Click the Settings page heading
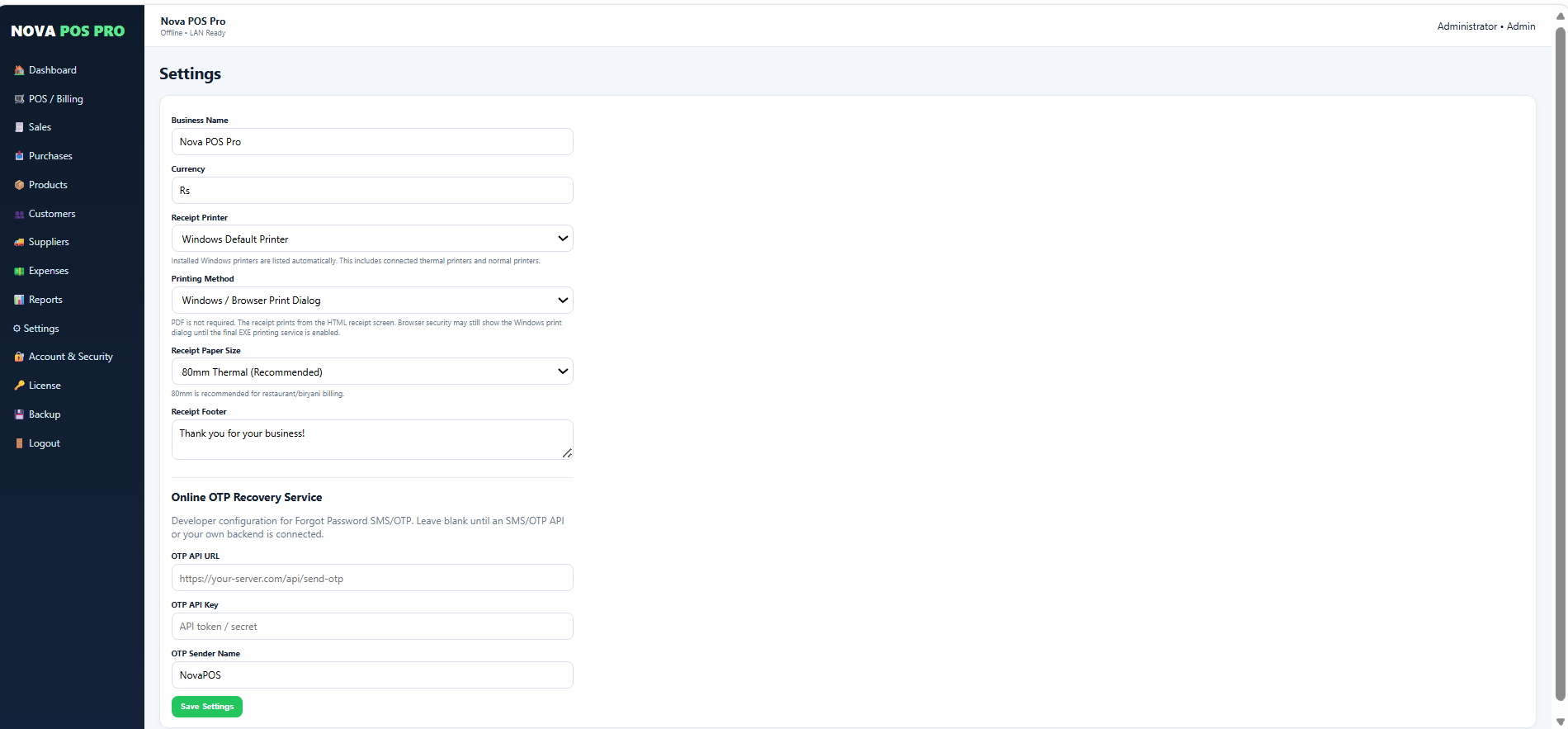 190,73
